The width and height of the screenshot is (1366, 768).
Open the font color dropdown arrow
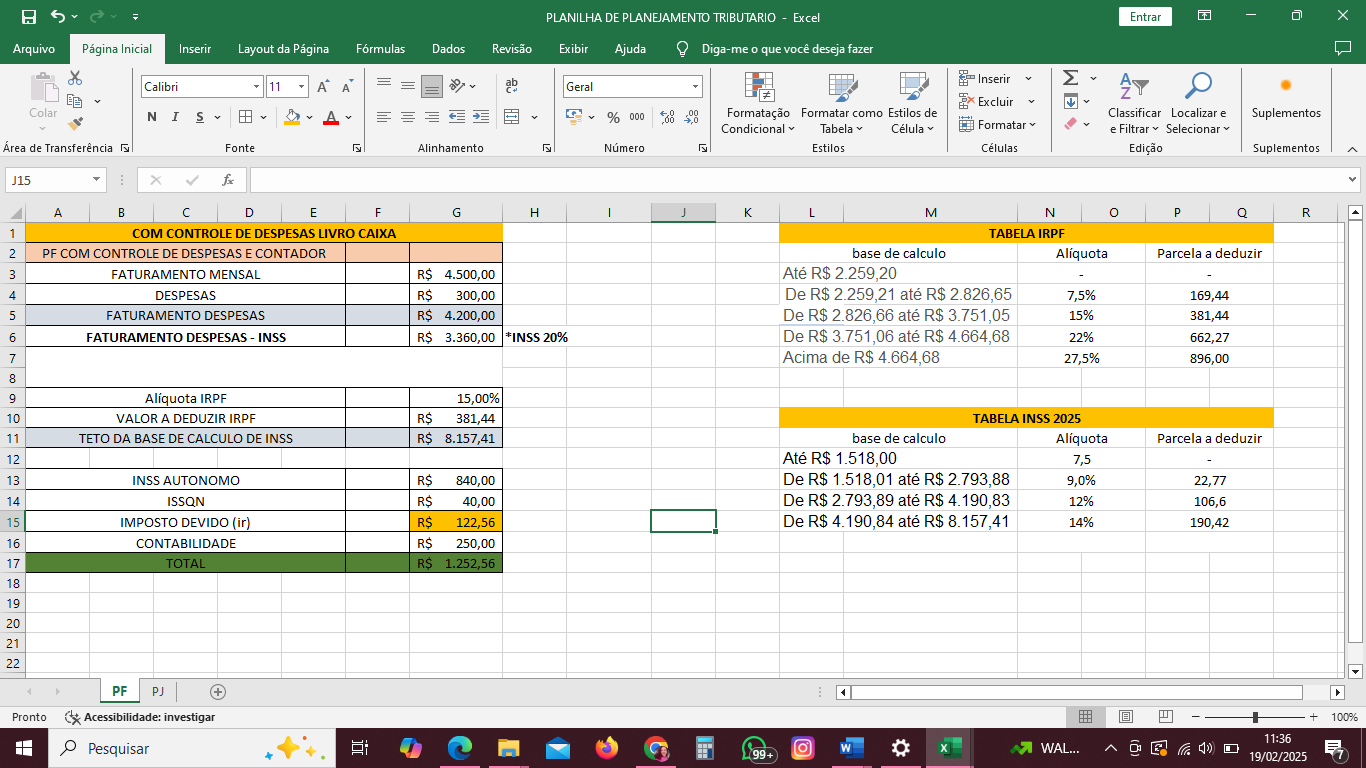tap(348, 117)
